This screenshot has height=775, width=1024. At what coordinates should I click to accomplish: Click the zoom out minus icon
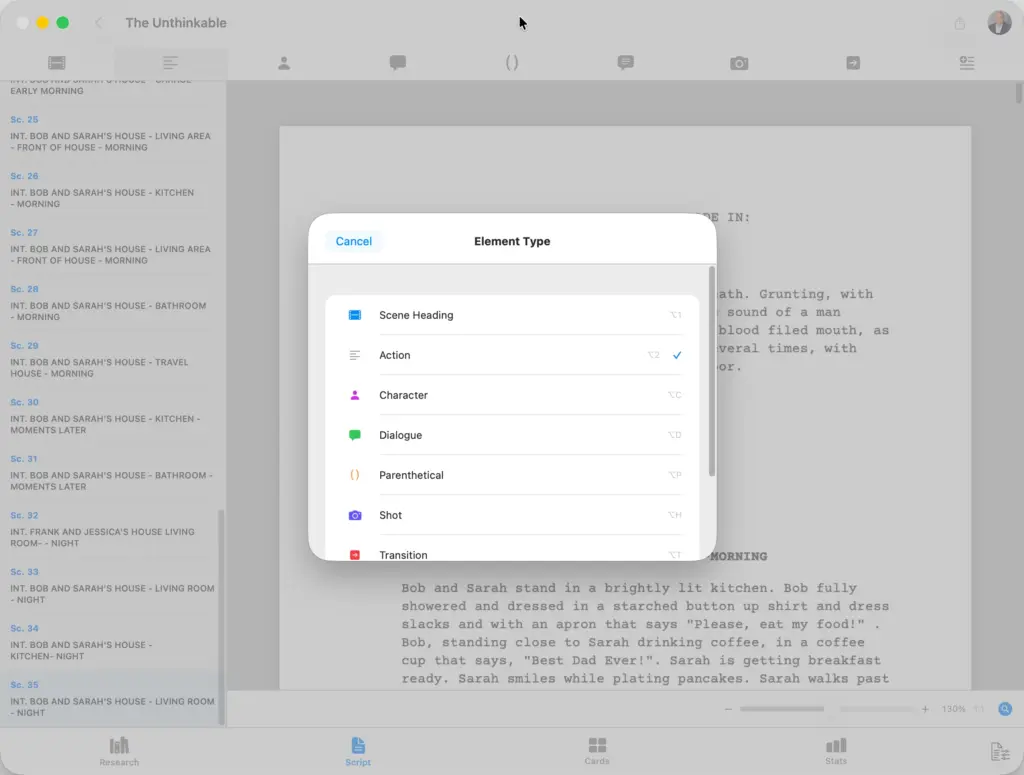728,709
